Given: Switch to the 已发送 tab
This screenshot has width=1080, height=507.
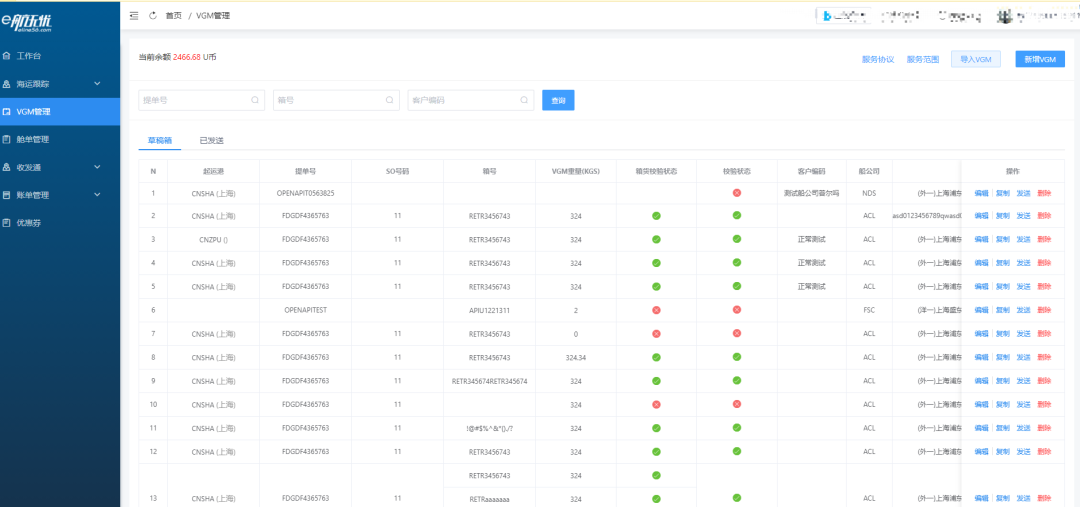Looking at the screenshot, I should pyautogui.click(x=211, y=141).
